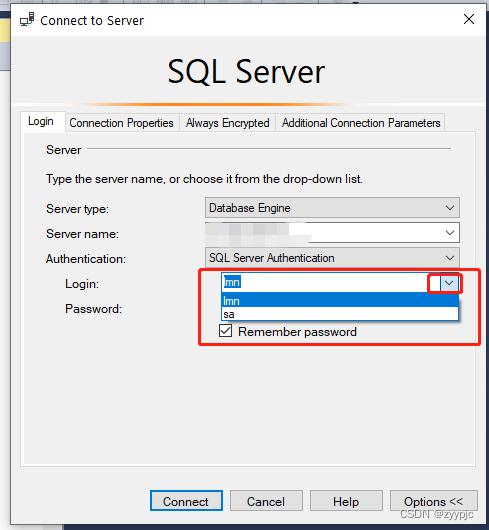Toggle the Remember password checkbox
The width and height of the screenshot is (489, 530).
tap(225, 331)
